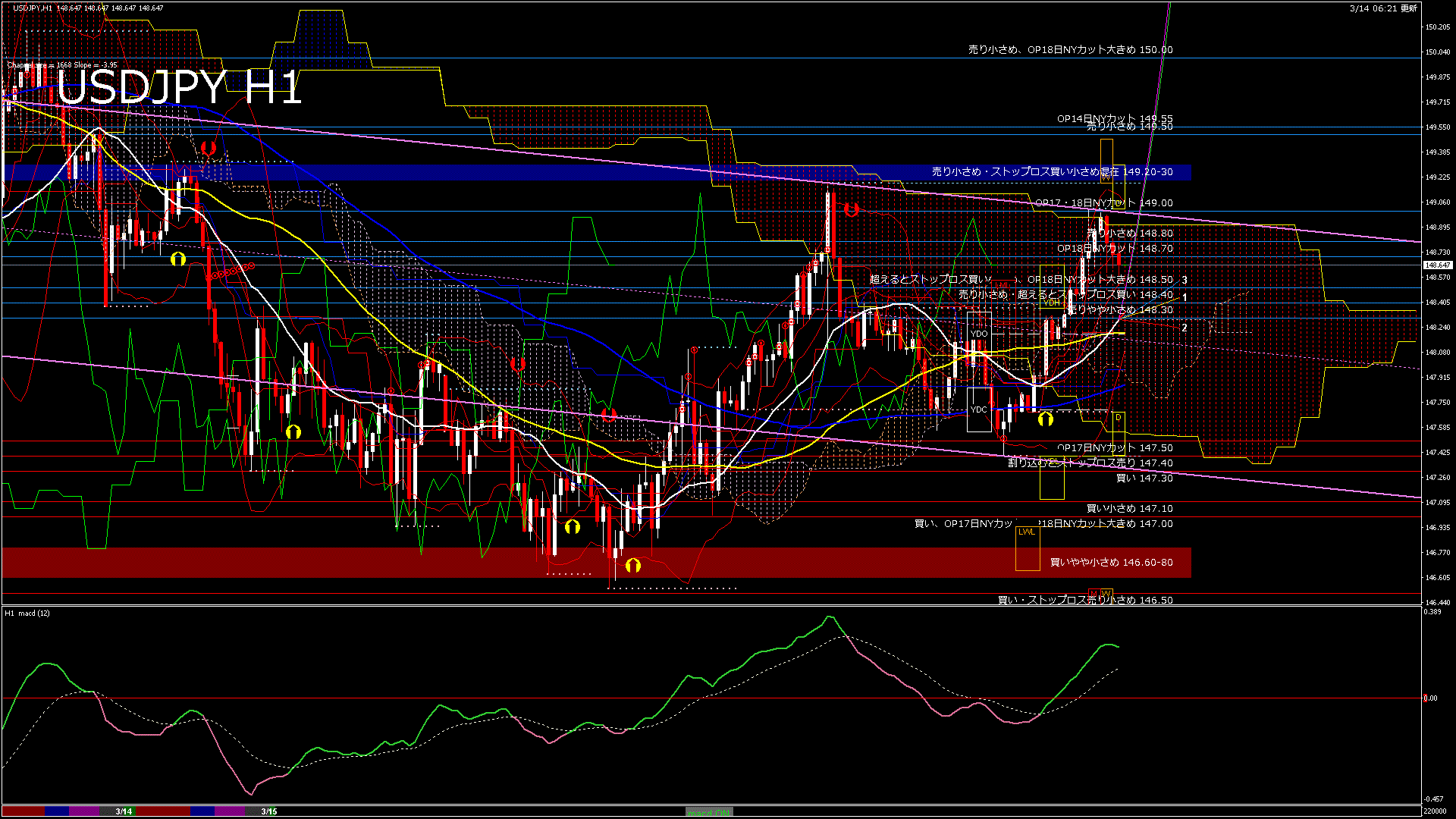This screenshot has width=1456, height=819.
Task: Click the 3/15 date marker on the timeline
Action: tap(268, 811)
